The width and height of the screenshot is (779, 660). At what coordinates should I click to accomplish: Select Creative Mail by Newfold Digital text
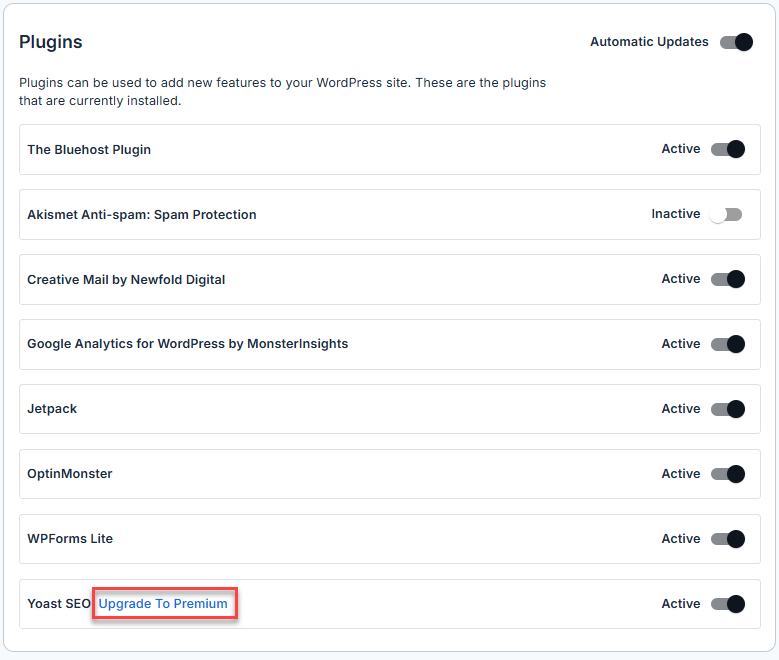click(126, 279)
